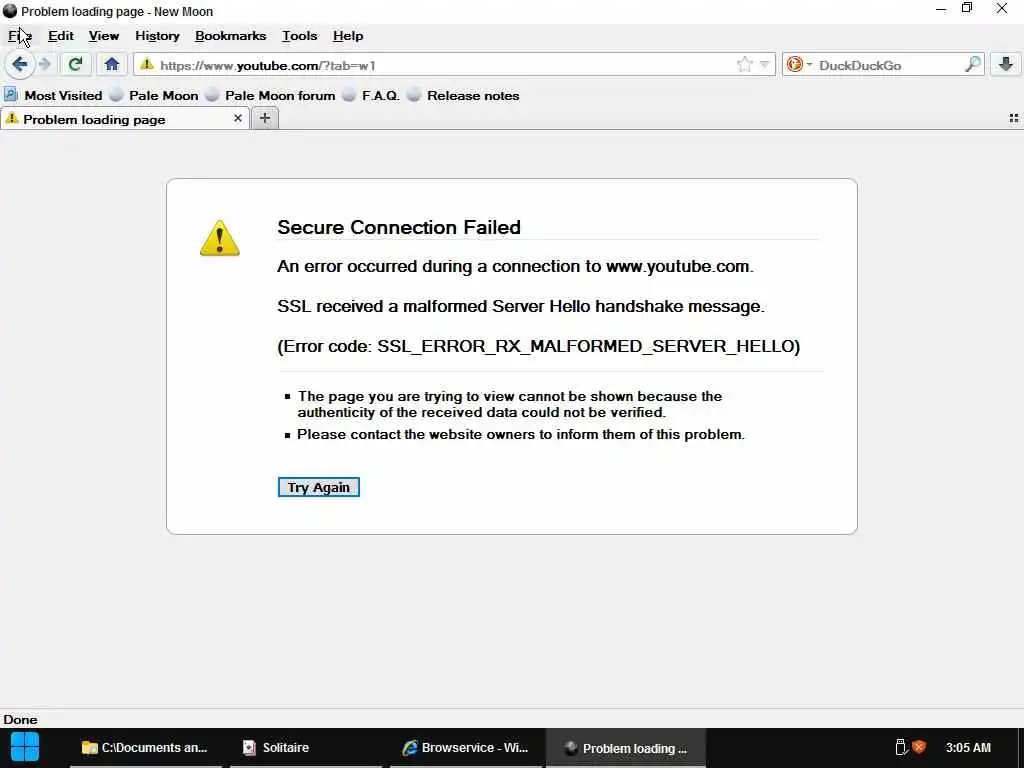Viewport: 1024px width, 768px height.
Task: Open the Release notes bookmark
Action: pos(463,95)
